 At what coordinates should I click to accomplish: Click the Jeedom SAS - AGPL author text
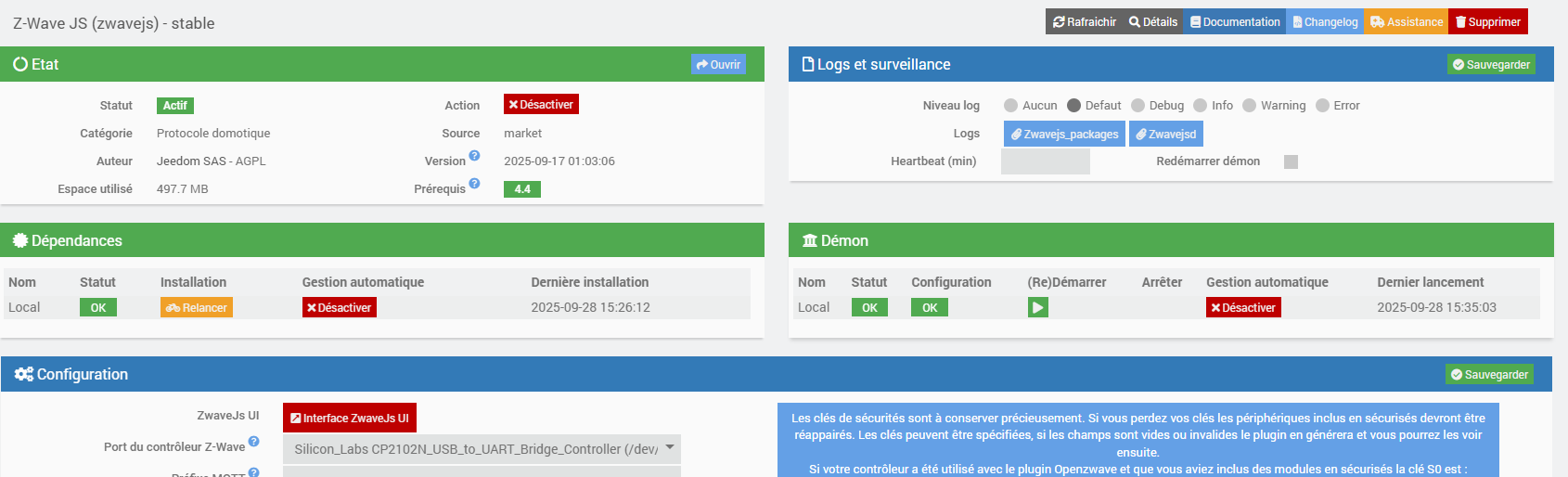212,161
